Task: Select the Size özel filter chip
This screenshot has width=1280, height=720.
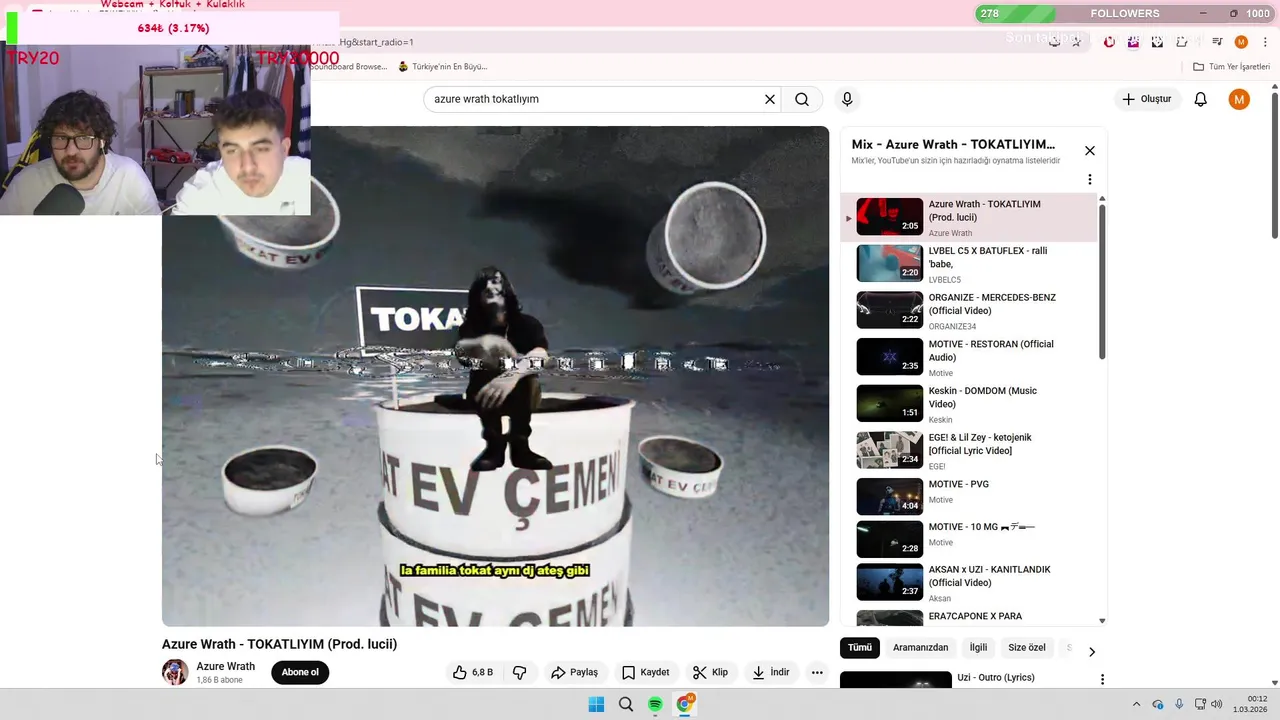Action: tap(1027, 647)
